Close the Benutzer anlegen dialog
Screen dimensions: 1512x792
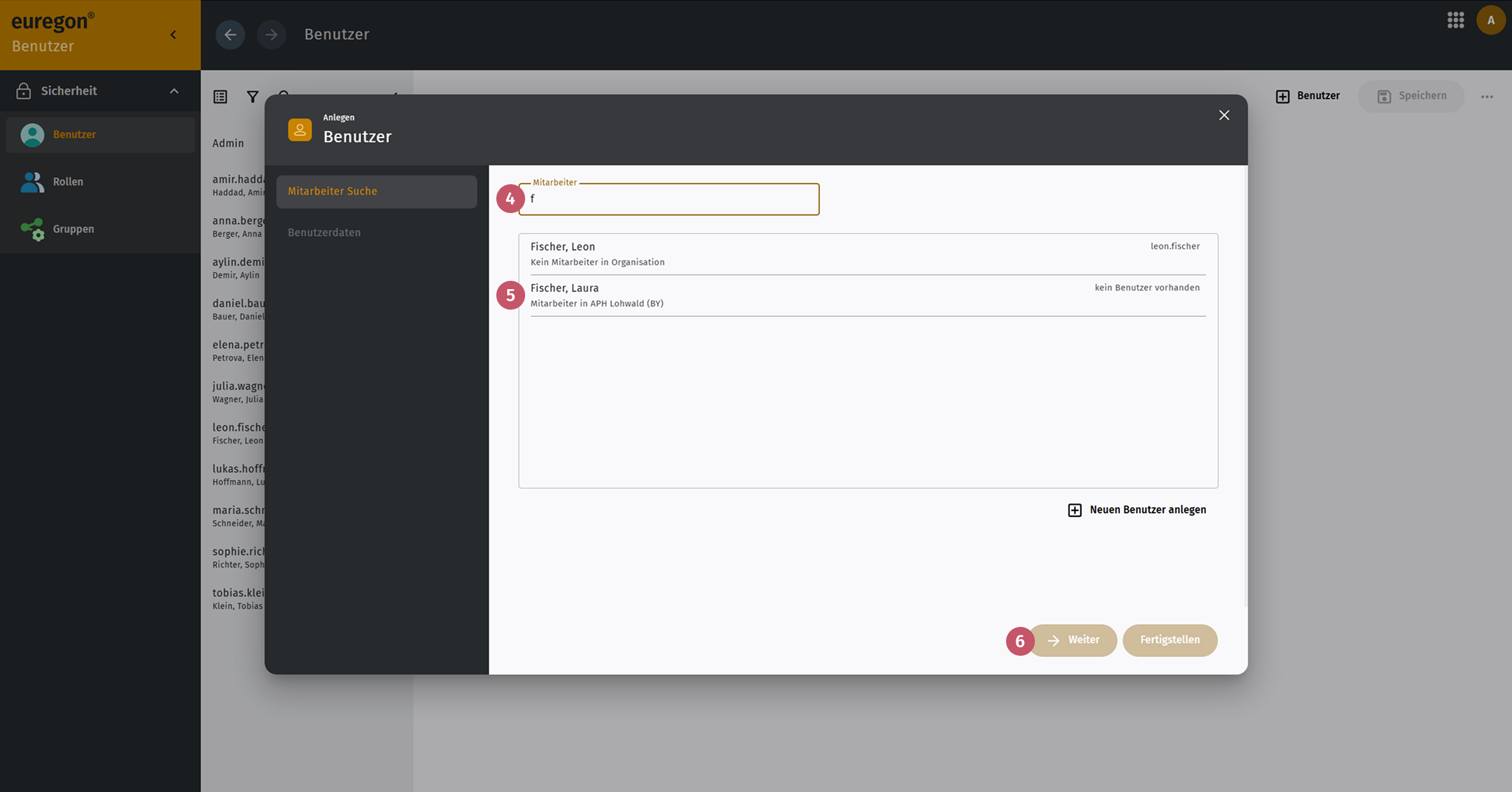[1224, 115]
